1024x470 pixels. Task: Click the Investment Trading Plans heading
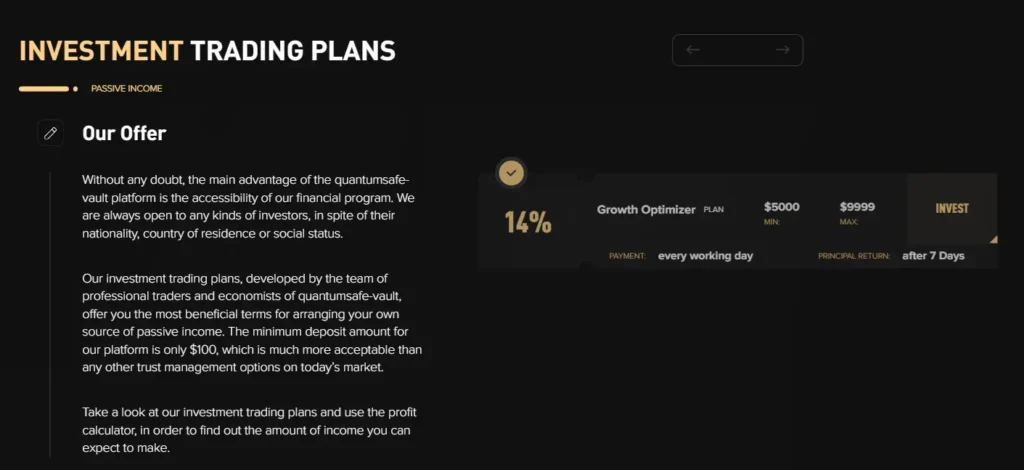pyautogui.click(x=207, y=51)
